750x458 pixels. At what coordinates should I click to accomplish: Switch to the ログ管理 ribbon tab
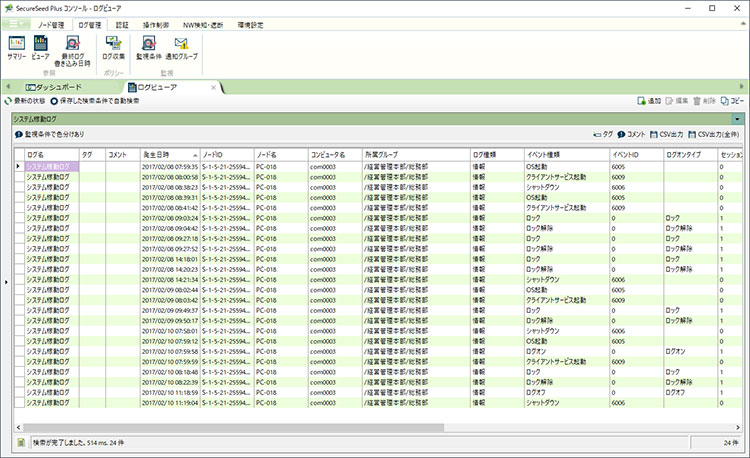pos(90,25)
